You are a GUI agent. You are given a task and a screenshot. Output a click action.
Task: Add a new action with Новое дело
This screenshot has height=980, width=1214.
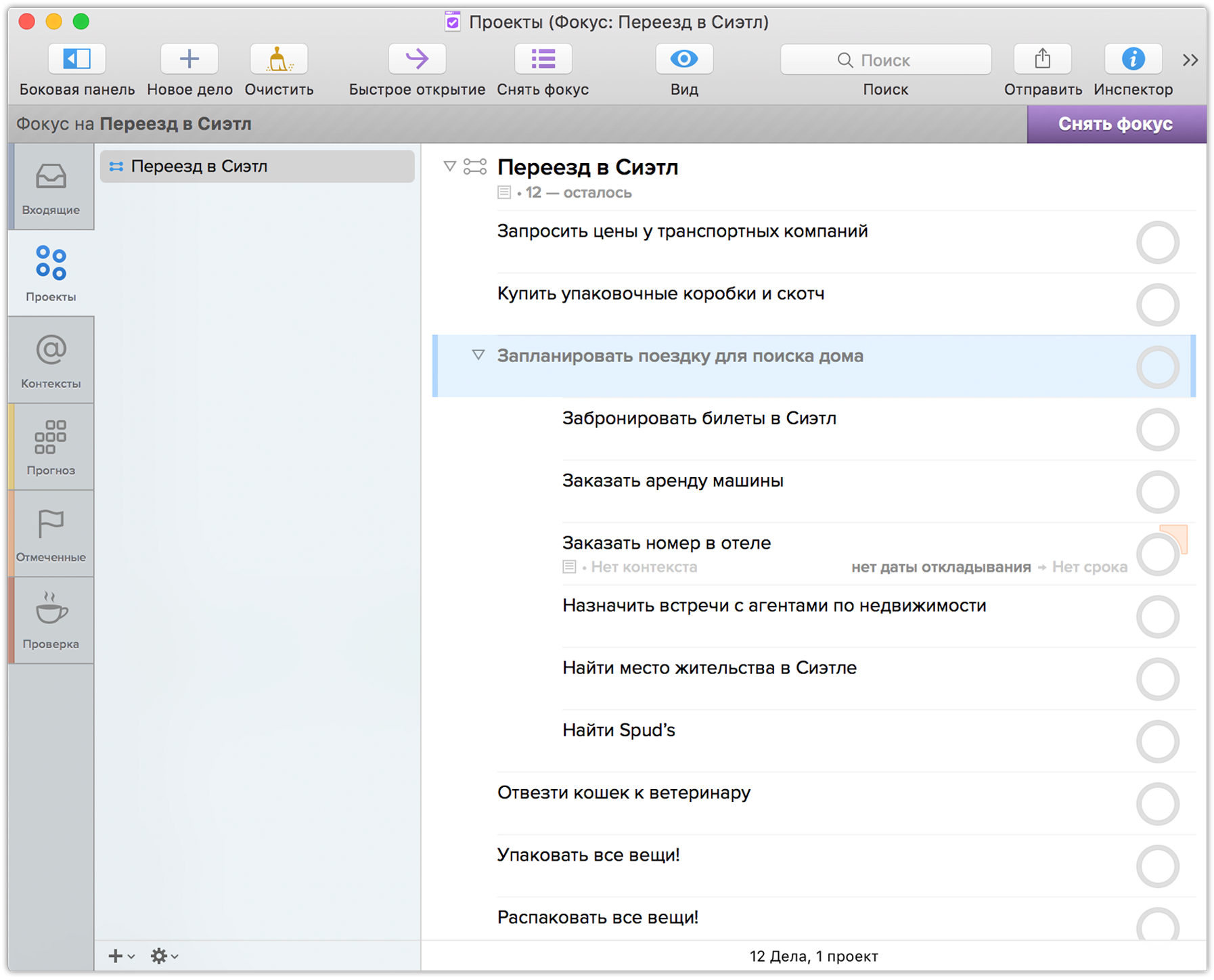[189, 59]
